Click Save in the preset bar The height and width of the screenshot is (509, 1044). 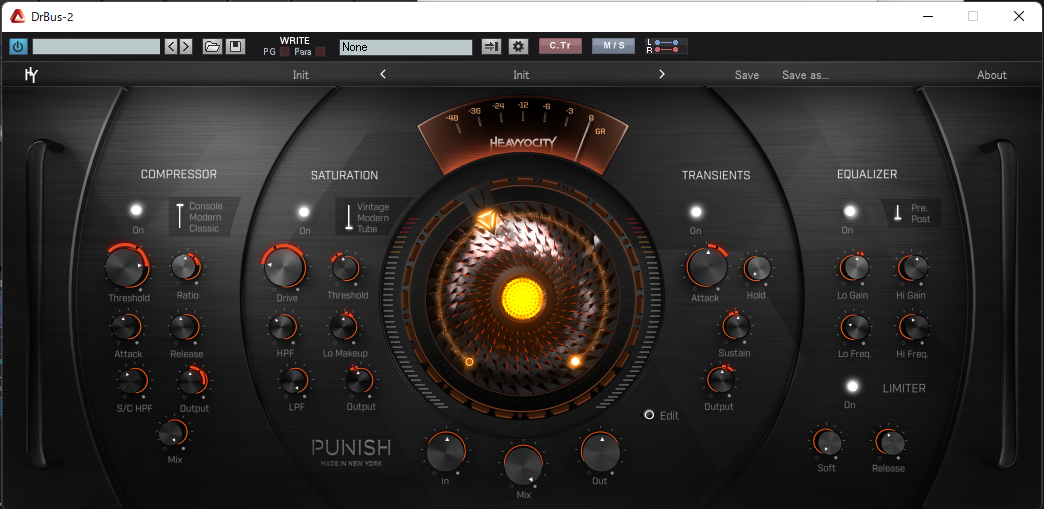[747, 75]
